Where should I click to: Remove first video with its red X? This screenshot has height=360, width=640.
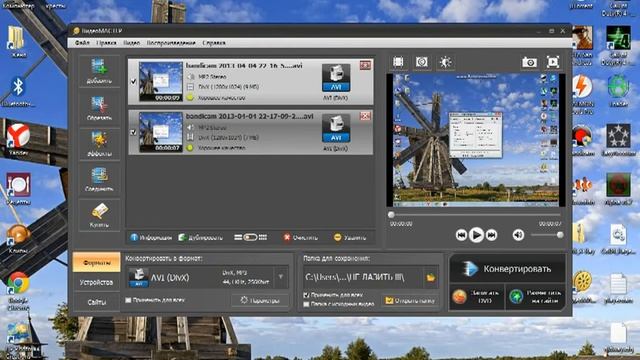pos(365,65)
